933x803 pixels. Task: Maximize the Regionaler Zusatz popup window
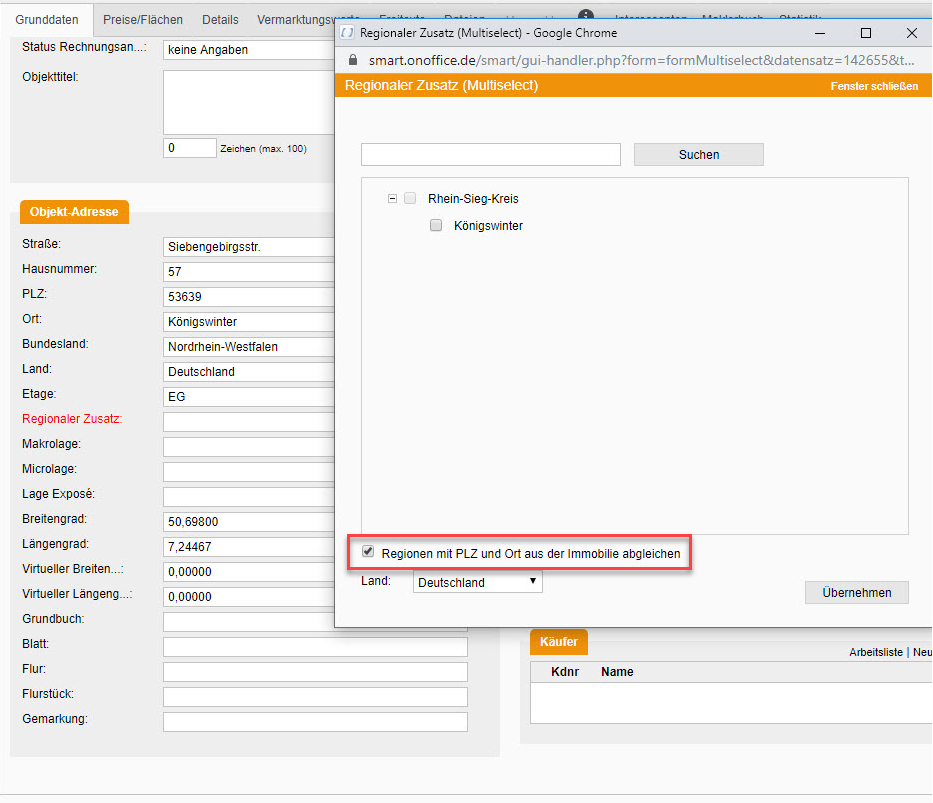click(866, 33)
